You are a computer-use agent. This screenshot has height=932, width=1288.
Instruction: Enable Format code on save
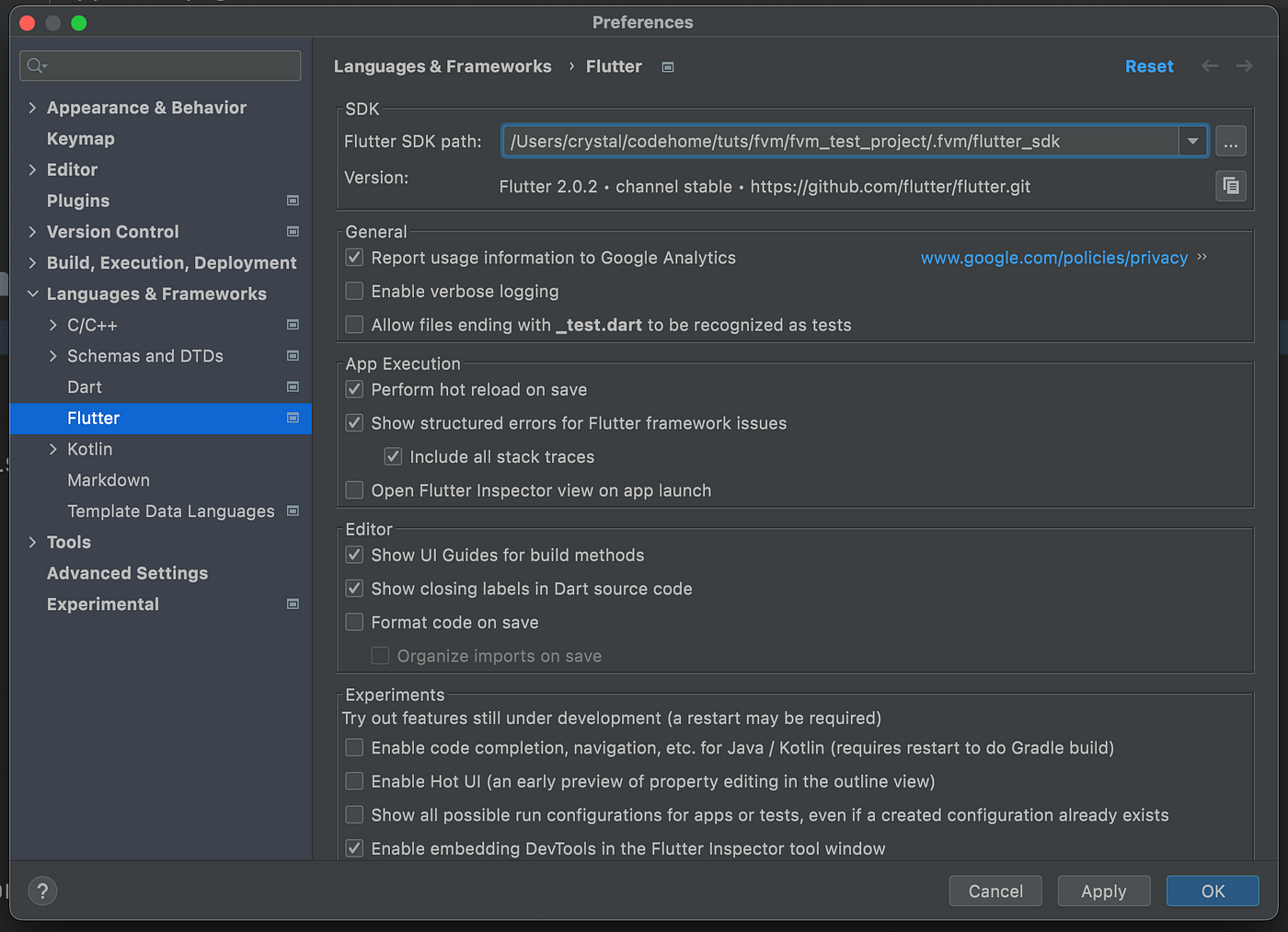[x=354, y=623]
